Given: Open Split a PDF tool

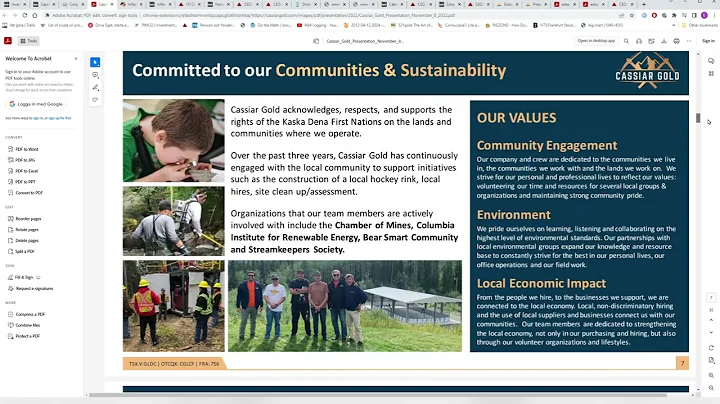Looking at the screenshot, I should click(22, 252).
